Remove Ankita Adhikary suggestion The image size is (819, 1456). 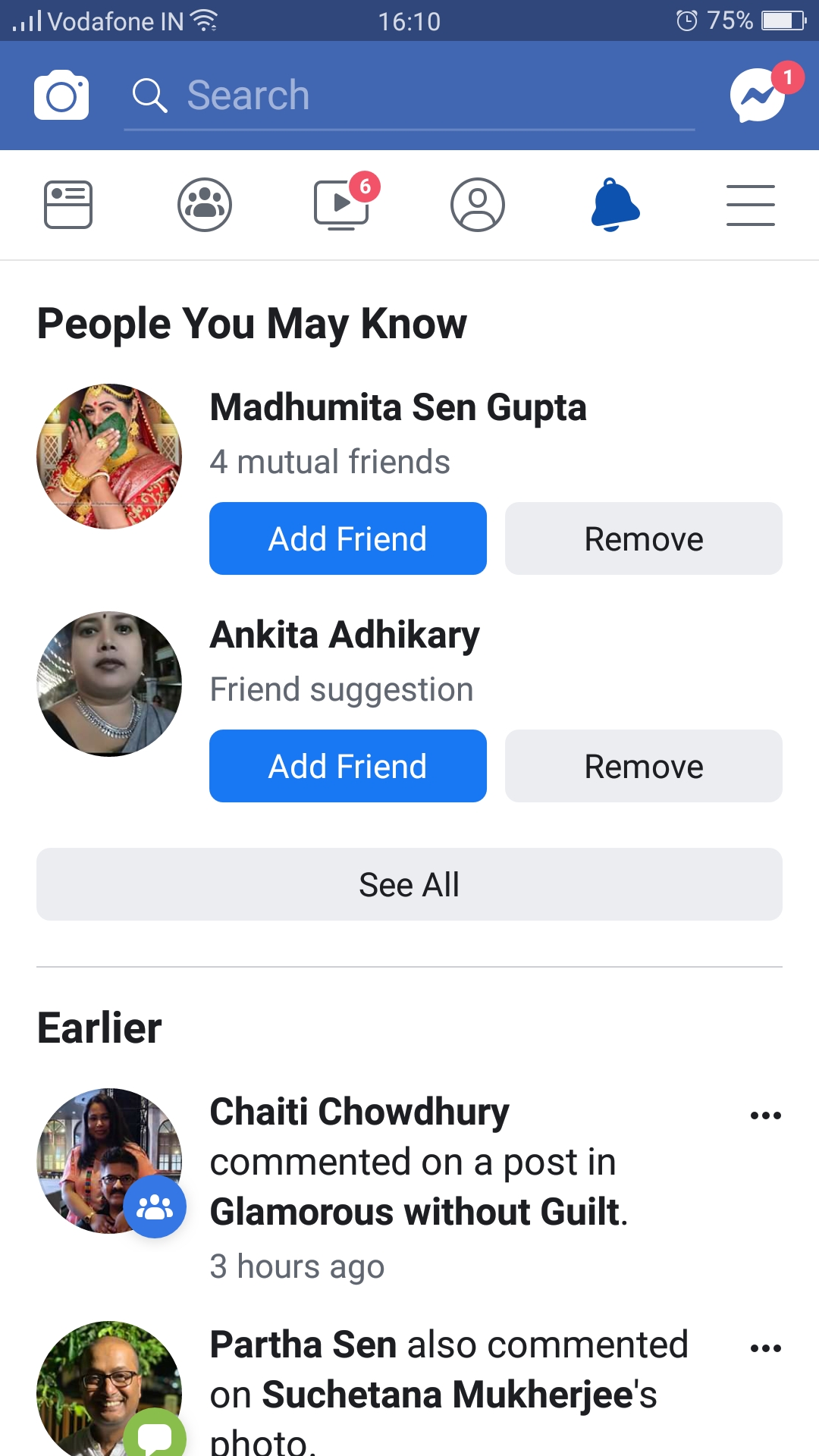coord(644,766)
